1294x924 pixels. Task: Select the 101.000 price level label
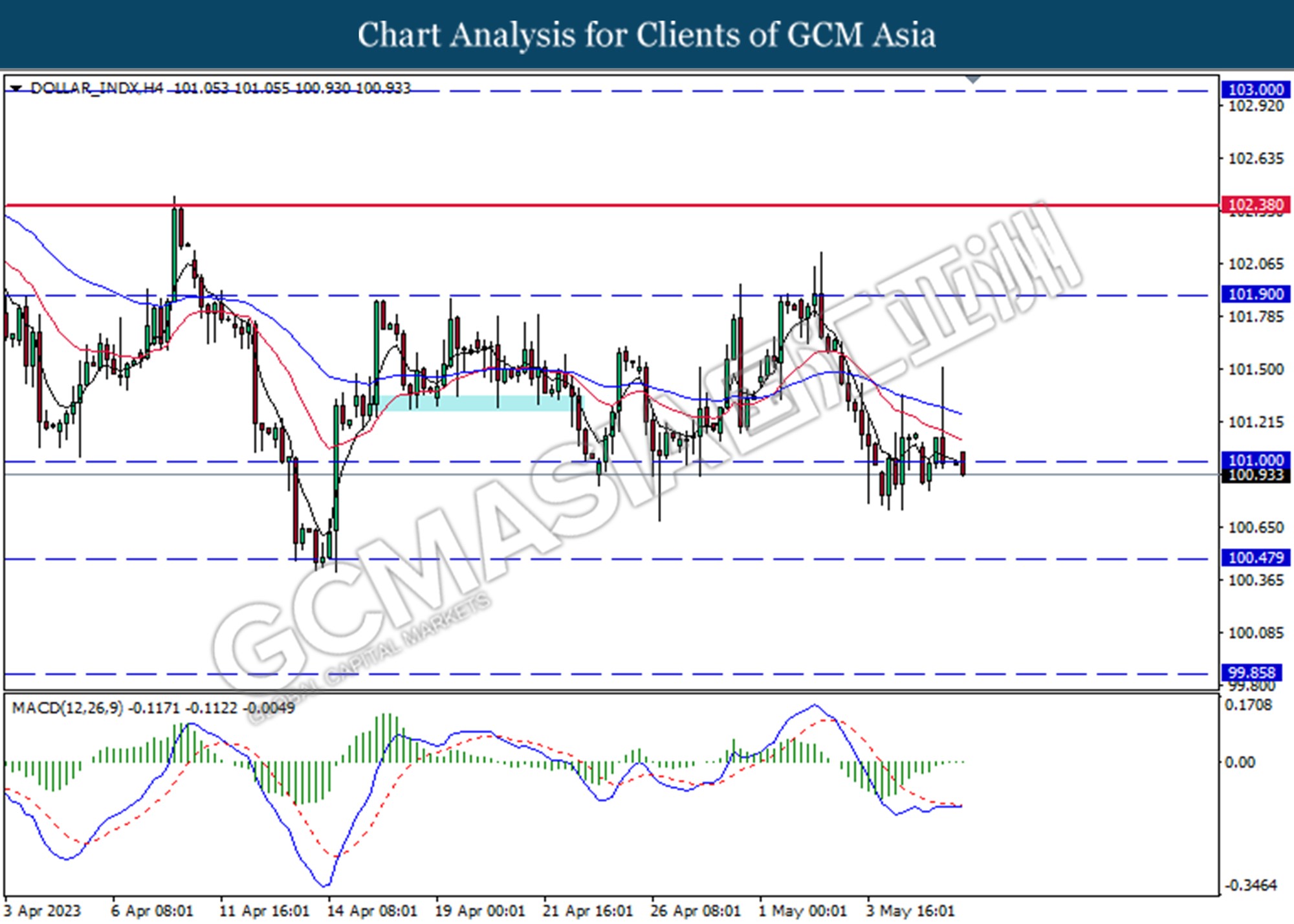tap(1255, 460)
